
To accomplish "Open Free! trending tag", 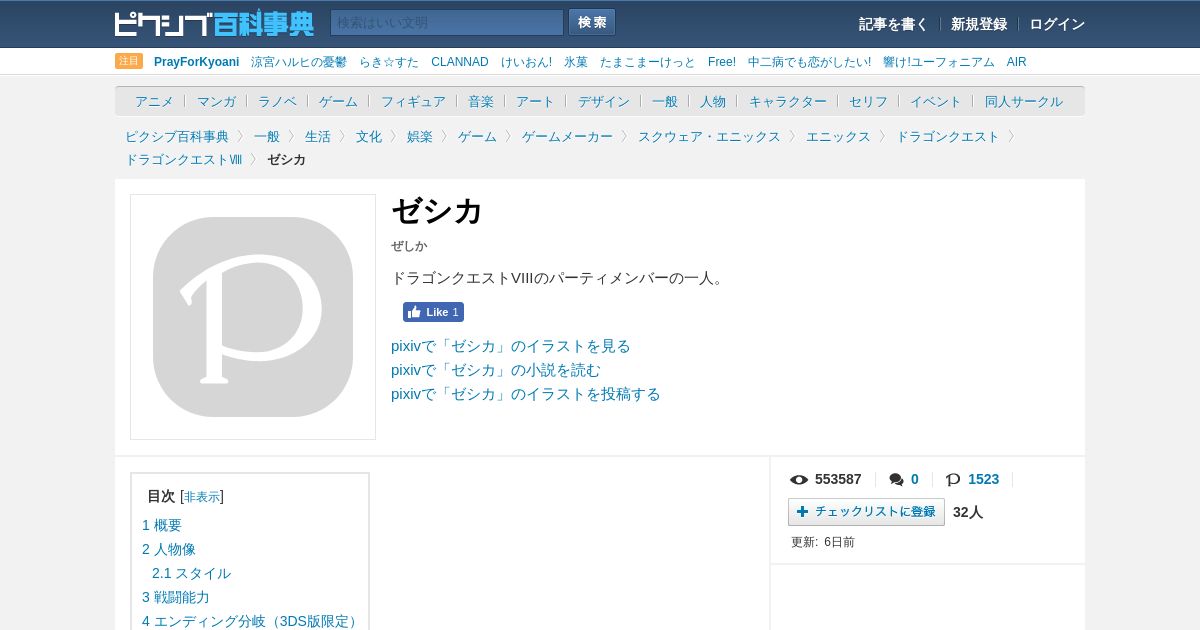I will (722, 62).
